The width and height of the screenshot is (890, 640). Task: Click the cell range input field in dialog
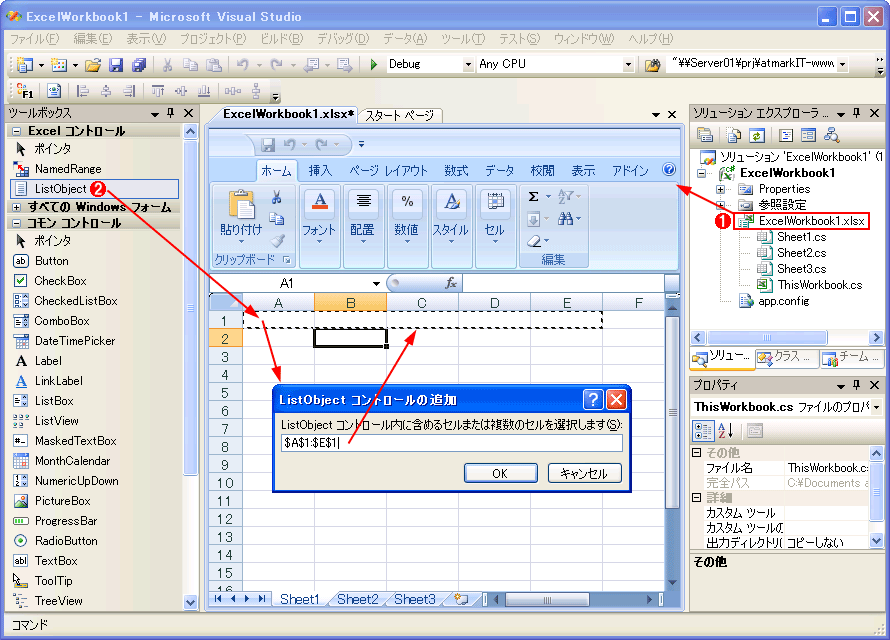[x=452, y=443]
